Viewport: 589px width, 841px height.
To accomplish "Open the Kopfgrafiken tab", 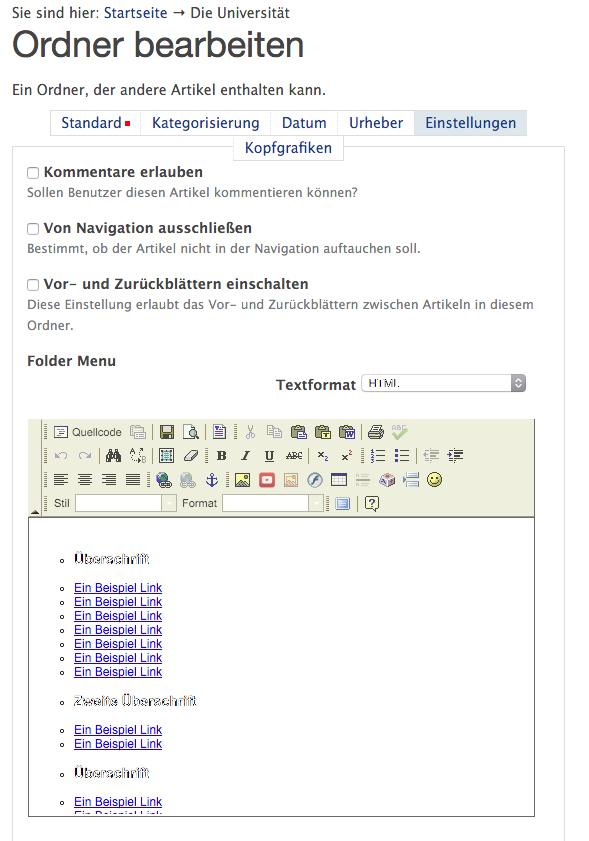I will (x=289, y=147).
